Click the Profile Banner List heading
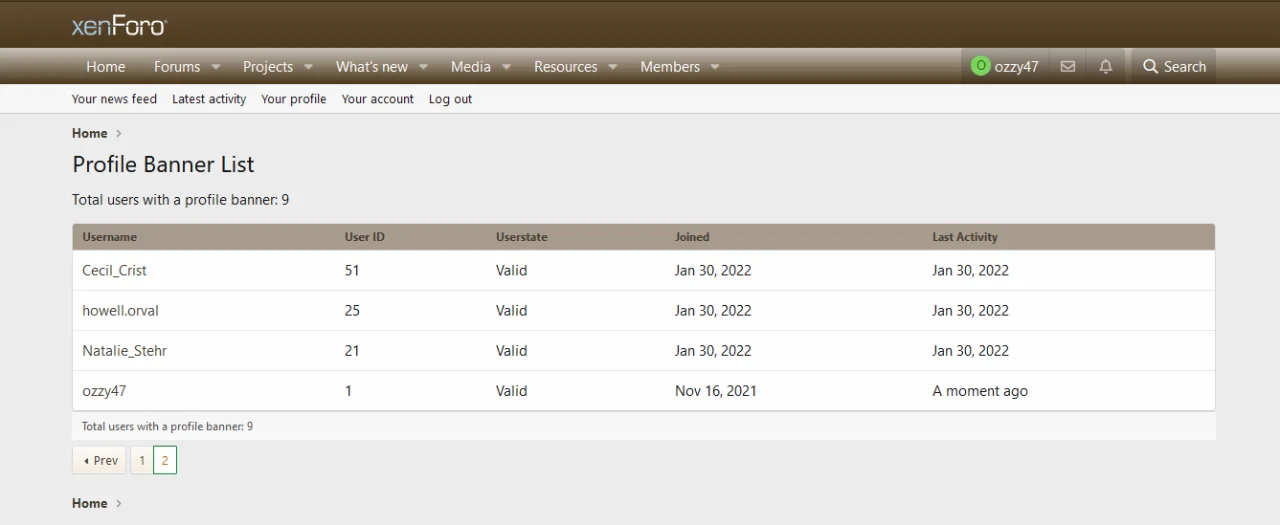1280x525 pixels. (x=164, y=164)
